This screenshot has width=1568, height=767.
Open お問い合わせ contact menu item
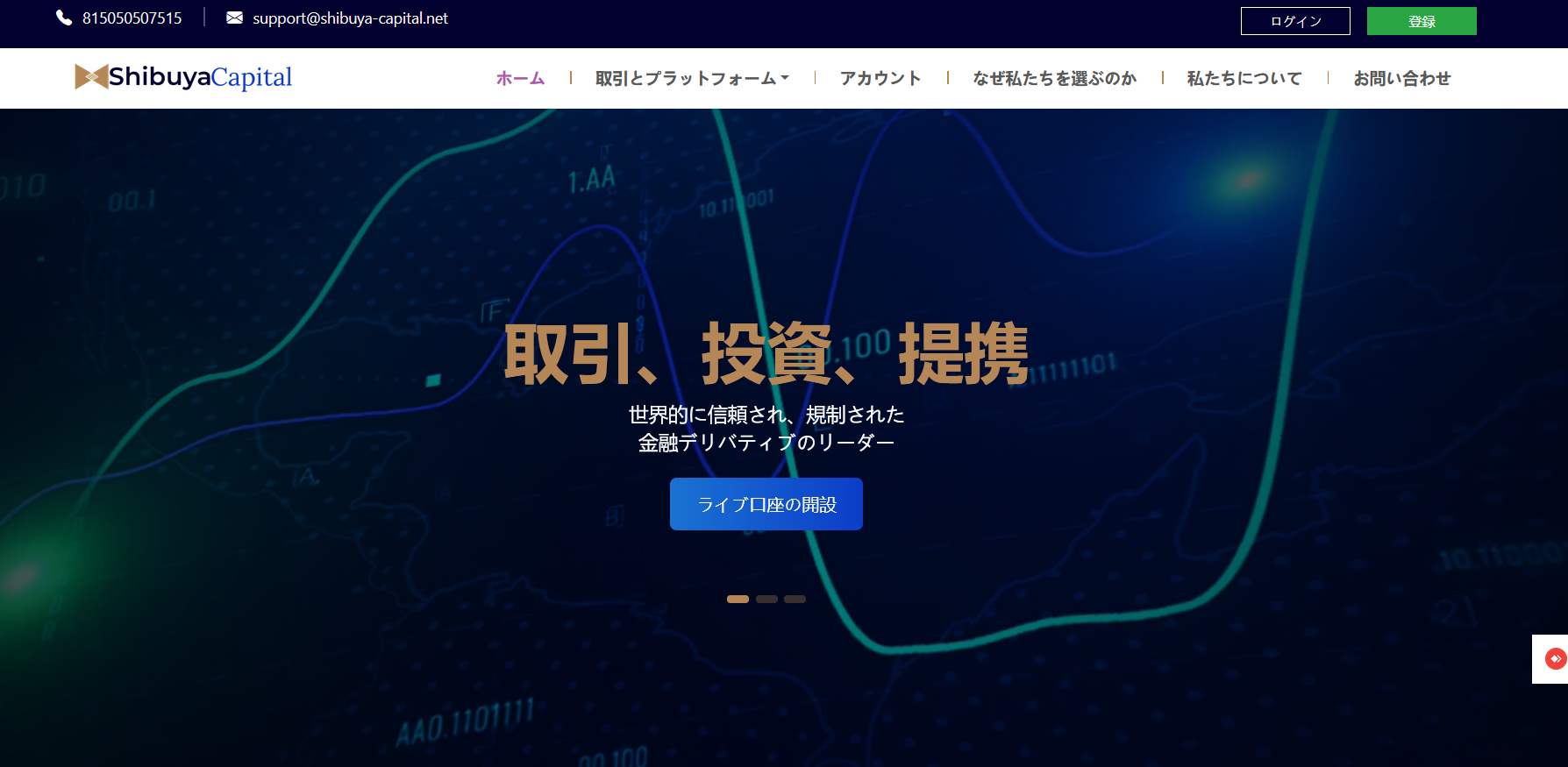click(1401, 78)
